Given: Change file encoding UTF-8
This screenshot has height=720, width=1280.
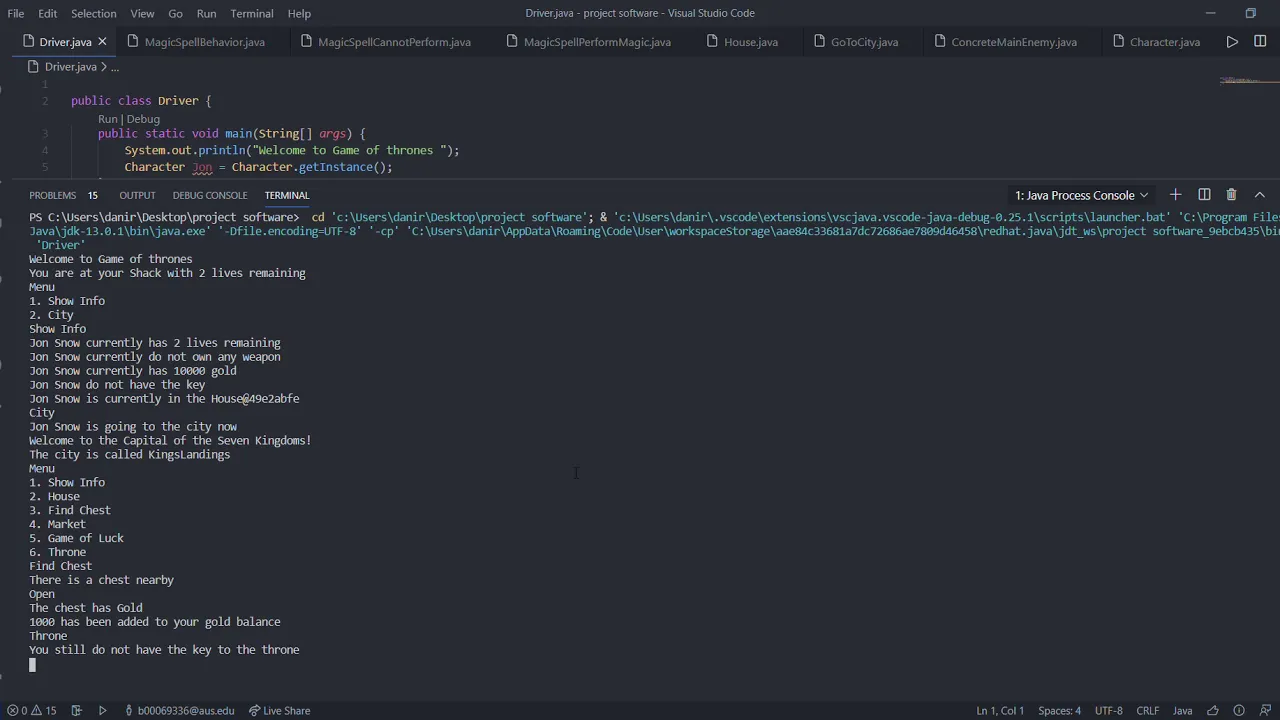Looking at the screenshot, I should (1108, 711).
